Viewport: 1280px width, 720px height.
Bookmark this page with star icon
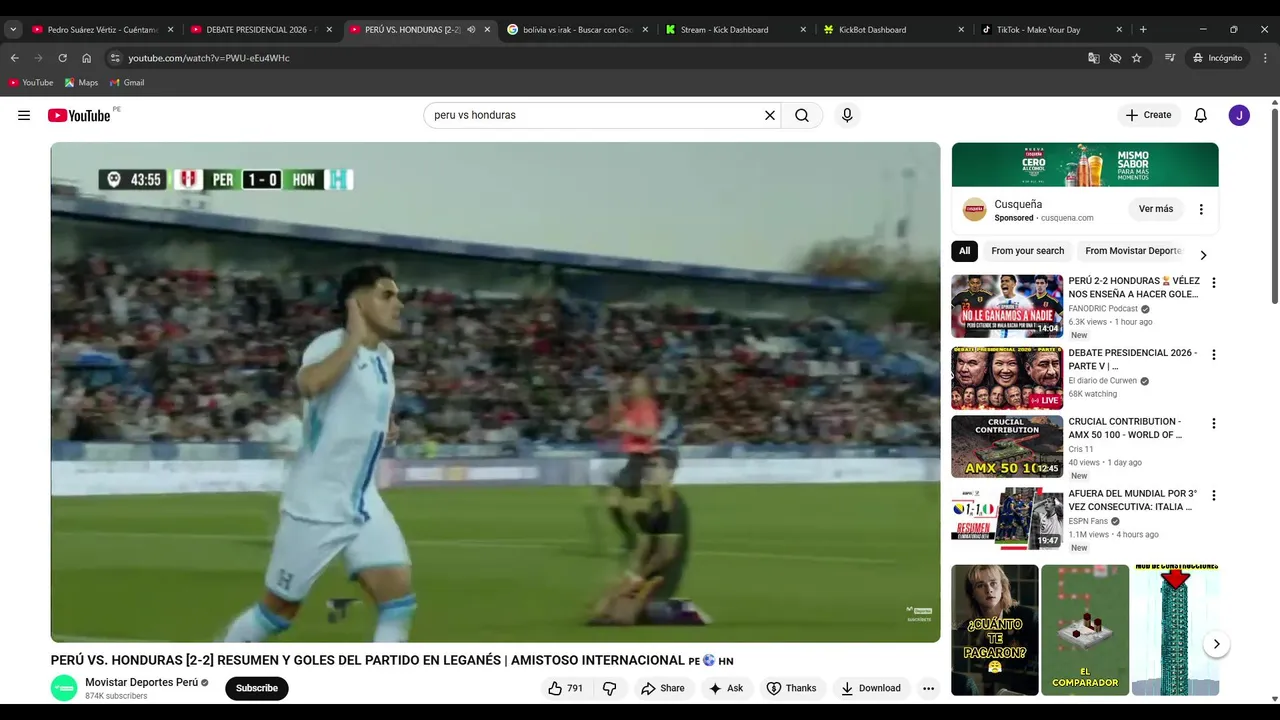[1137, 58]
